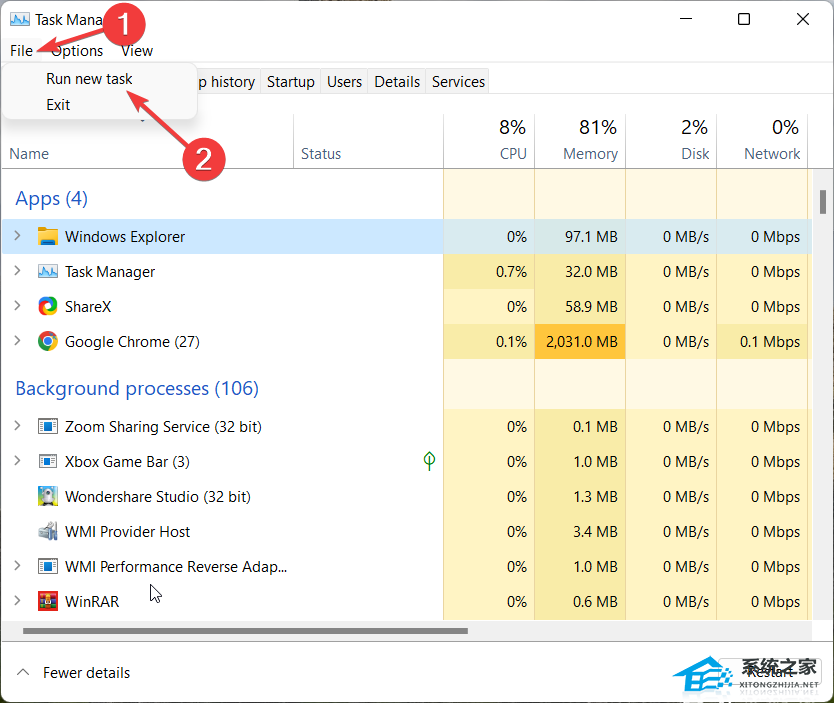834x703 pixels.
Task: Click Chrome's 0.1% CPU cell
Action: [x=489, y=341]
